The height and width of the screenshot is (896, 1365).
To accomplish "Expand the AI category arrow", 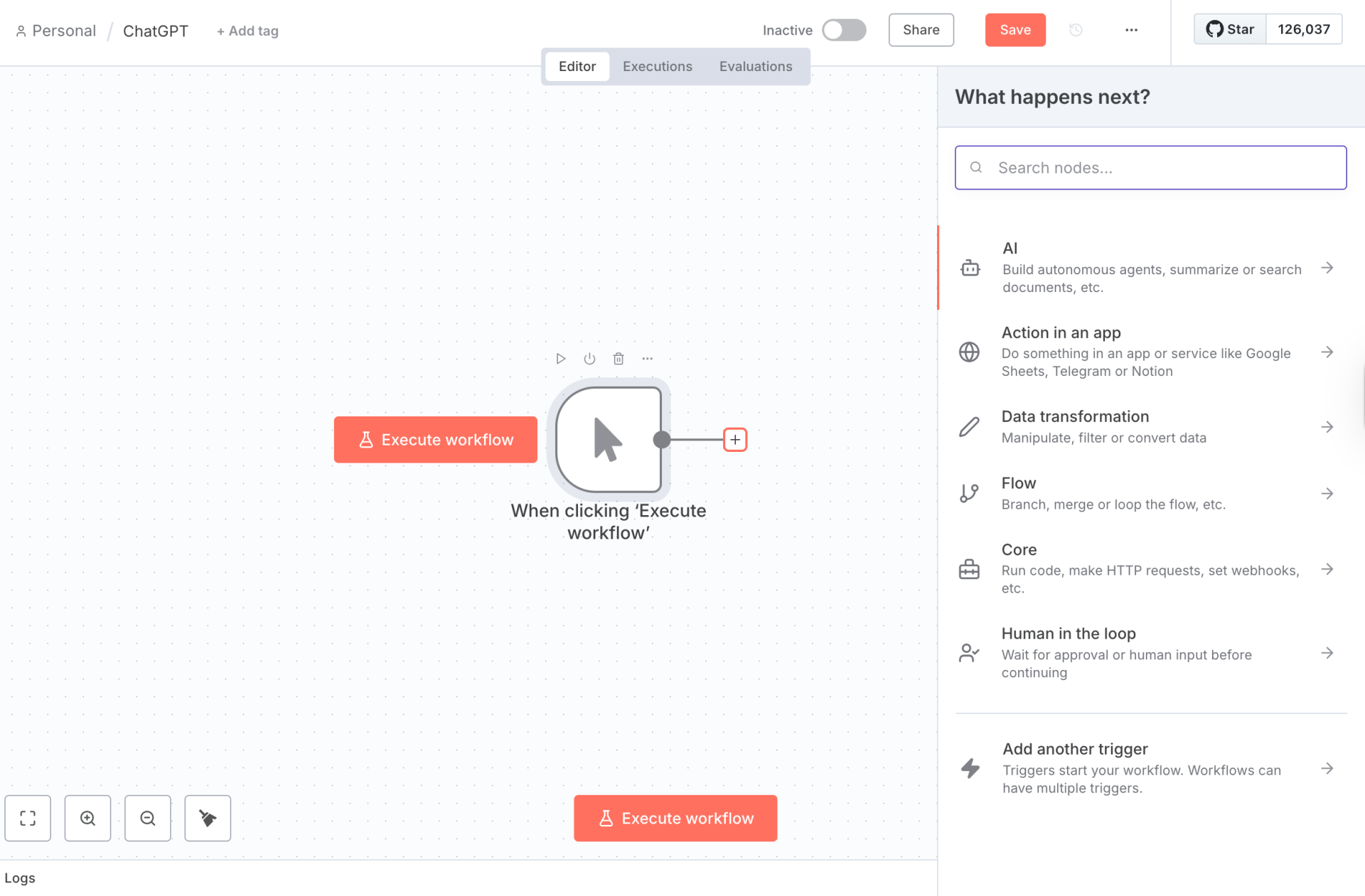I will tap(1327, 268).
